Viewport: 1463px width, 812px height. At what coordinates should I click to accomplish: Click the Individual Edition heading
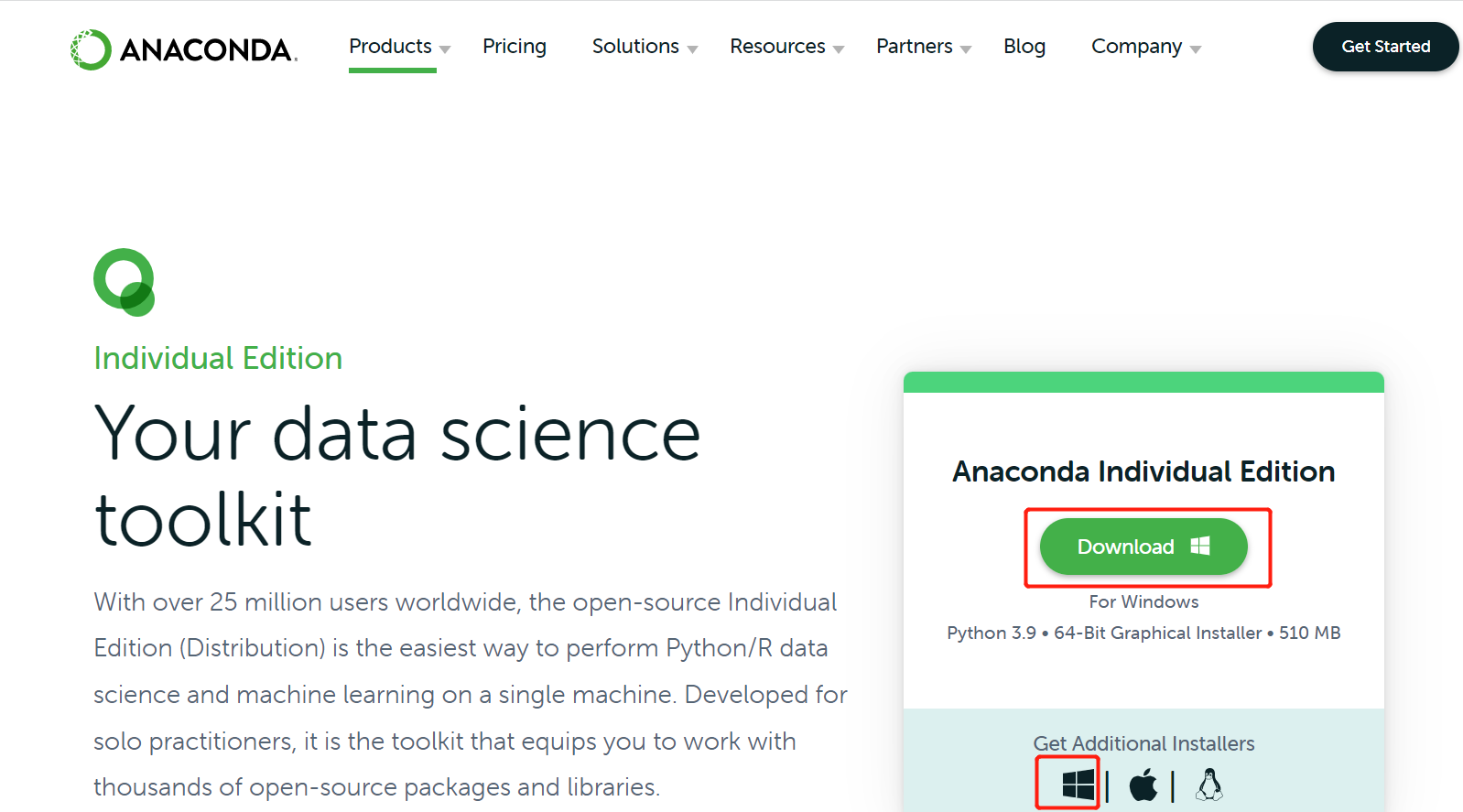click(x=218, y=358)
